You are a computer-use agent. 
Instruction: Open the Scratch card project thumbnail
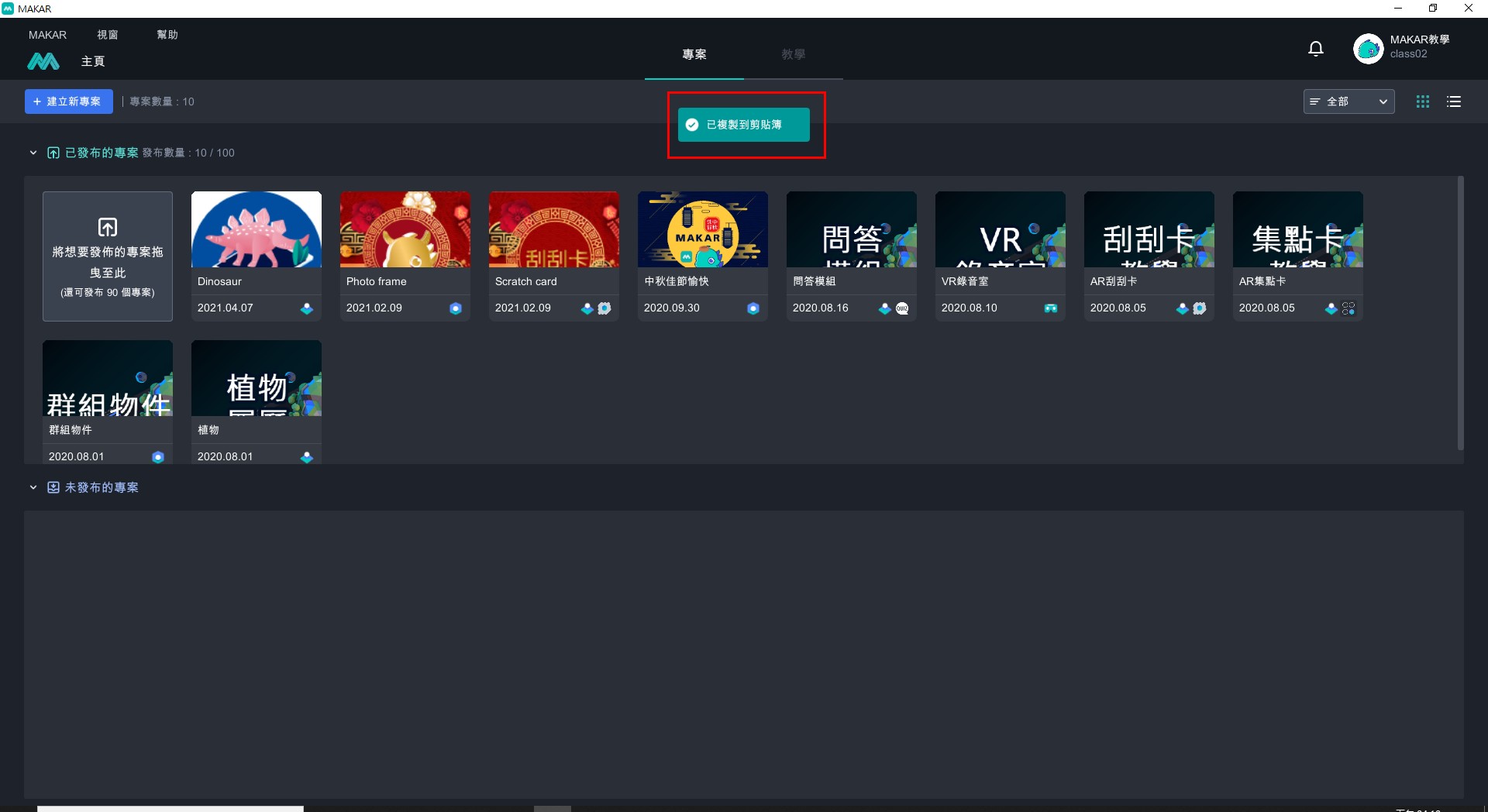click(554, 229)
